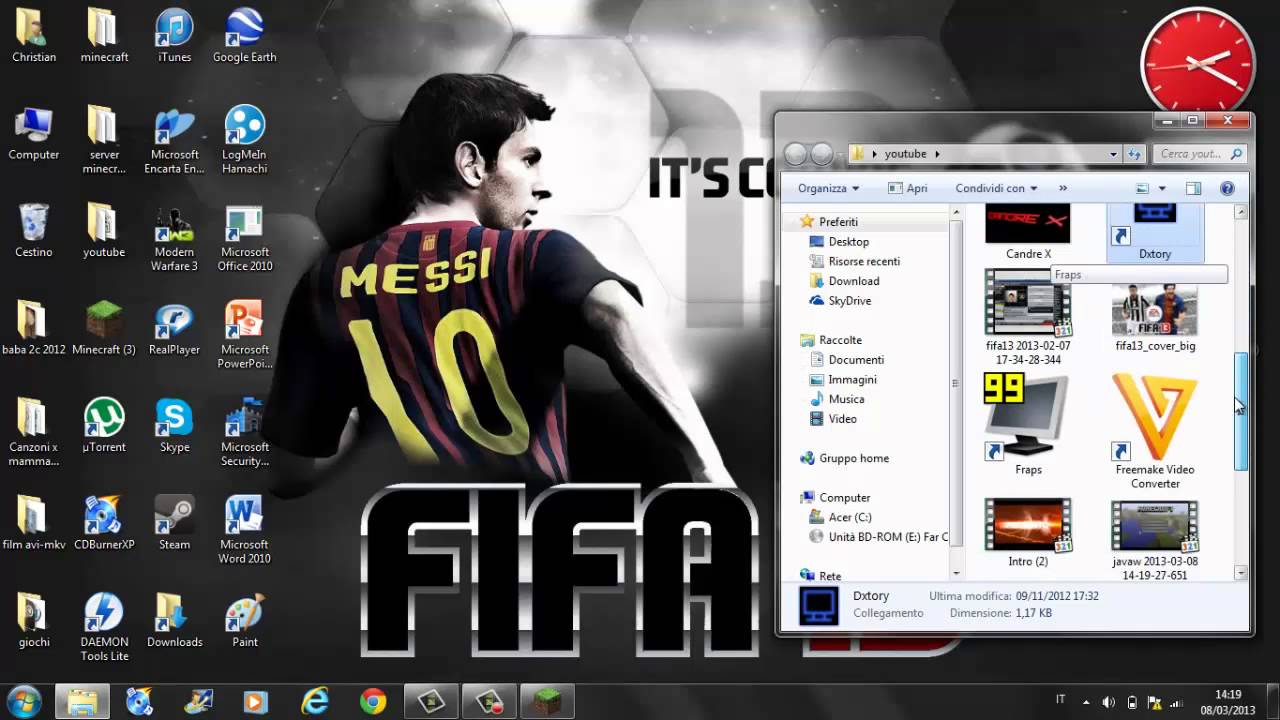
Task: Open SkyDrive in the navigation pane
Action: [x=849, y=301]
